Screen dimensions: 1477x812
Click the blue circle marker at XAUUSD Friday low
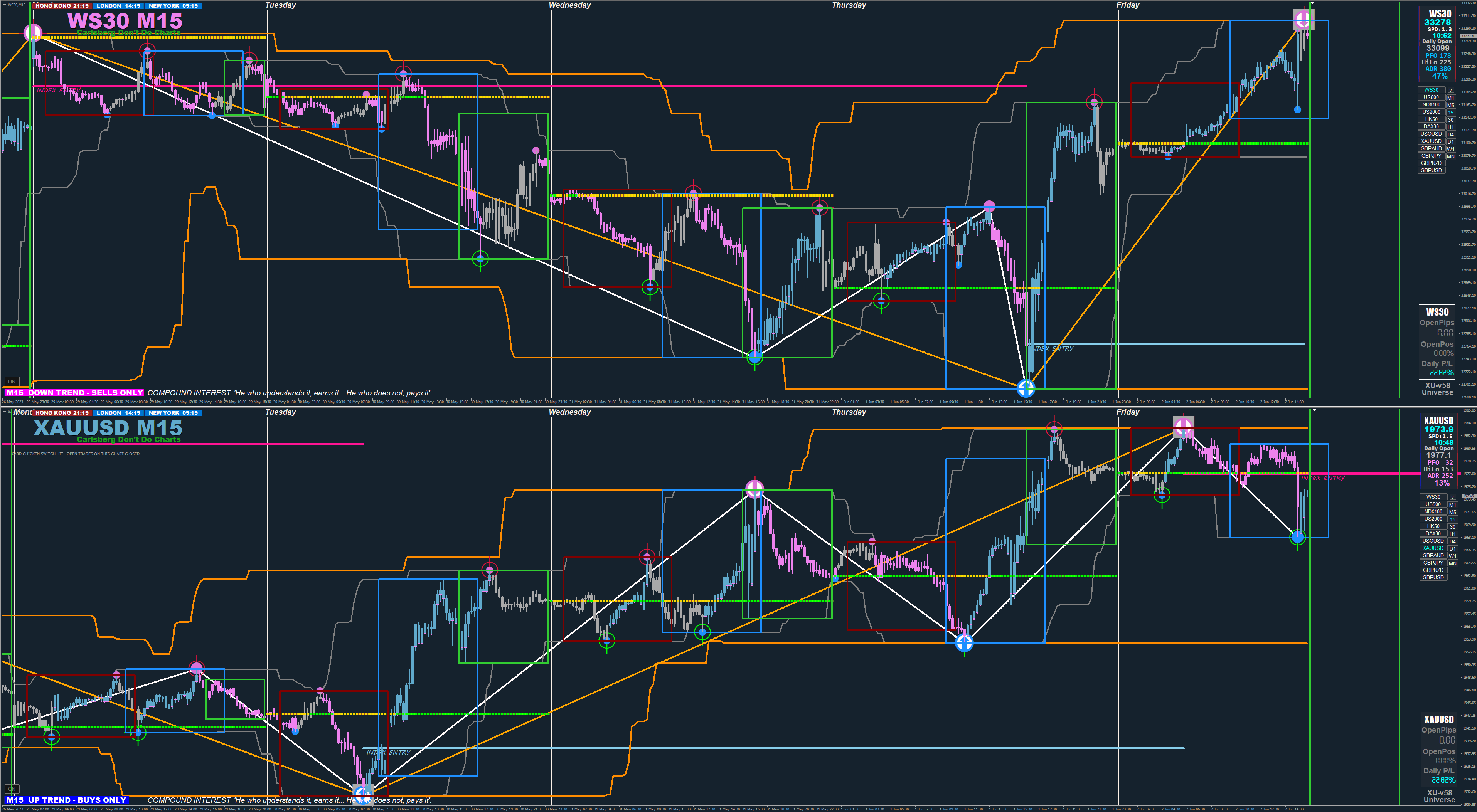click(x=1298, y=537)
